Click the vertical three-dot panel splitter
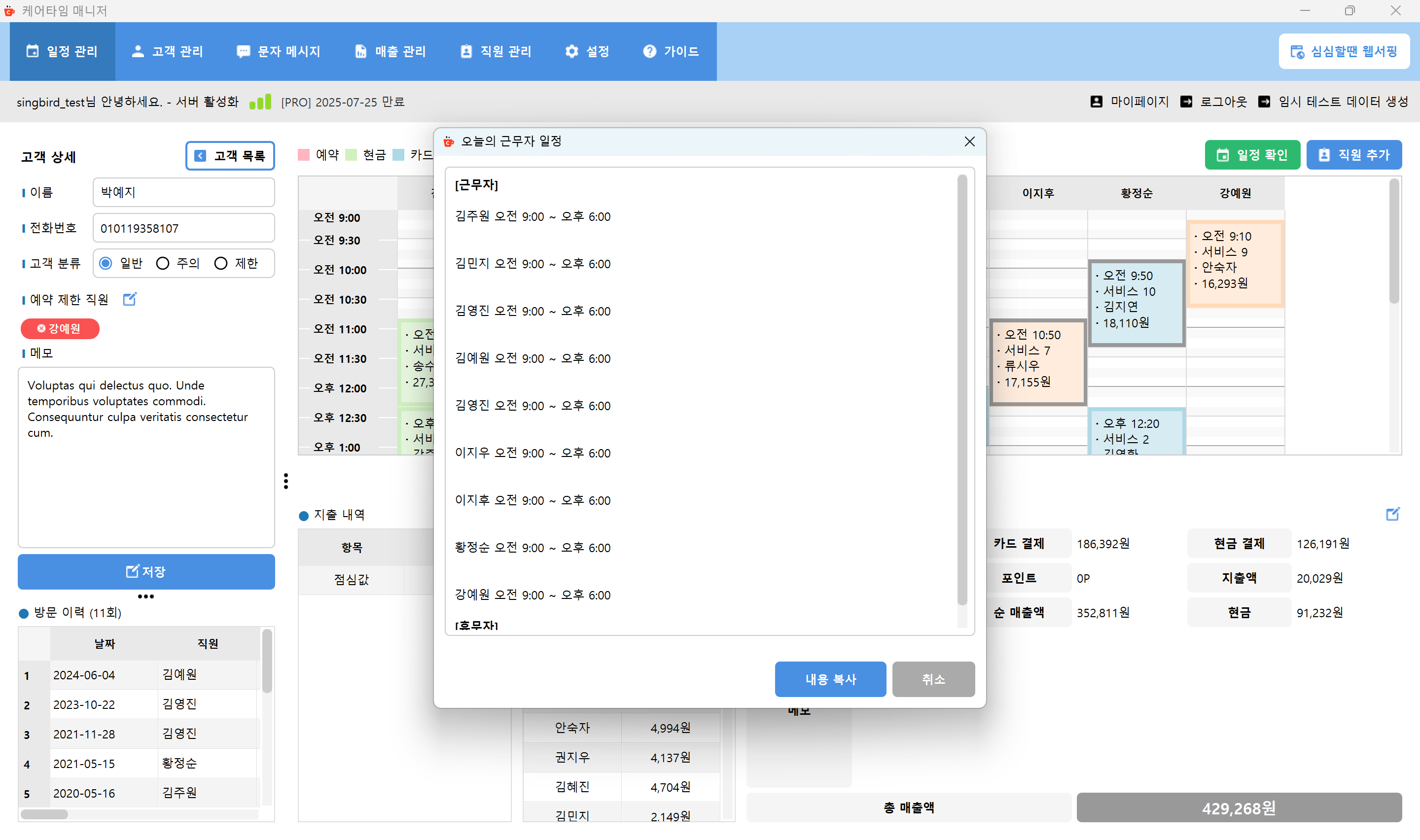Screen dimensions: 1420x840 (286, 481)
